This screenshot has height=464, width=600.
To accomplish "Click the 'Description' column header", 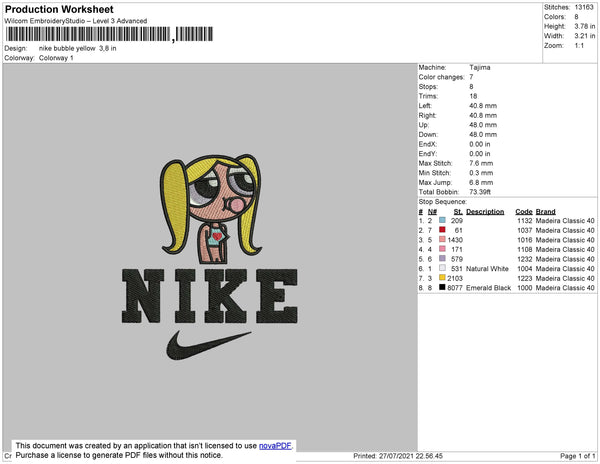I will pyautogui.click(x=485, y=212).
